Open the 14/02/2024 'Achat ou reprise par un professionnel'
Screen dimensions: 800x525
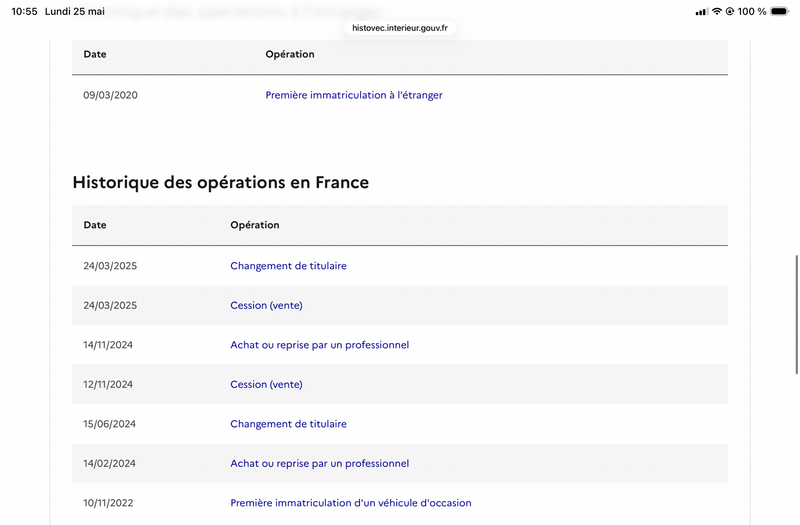(x=319, y=463)
